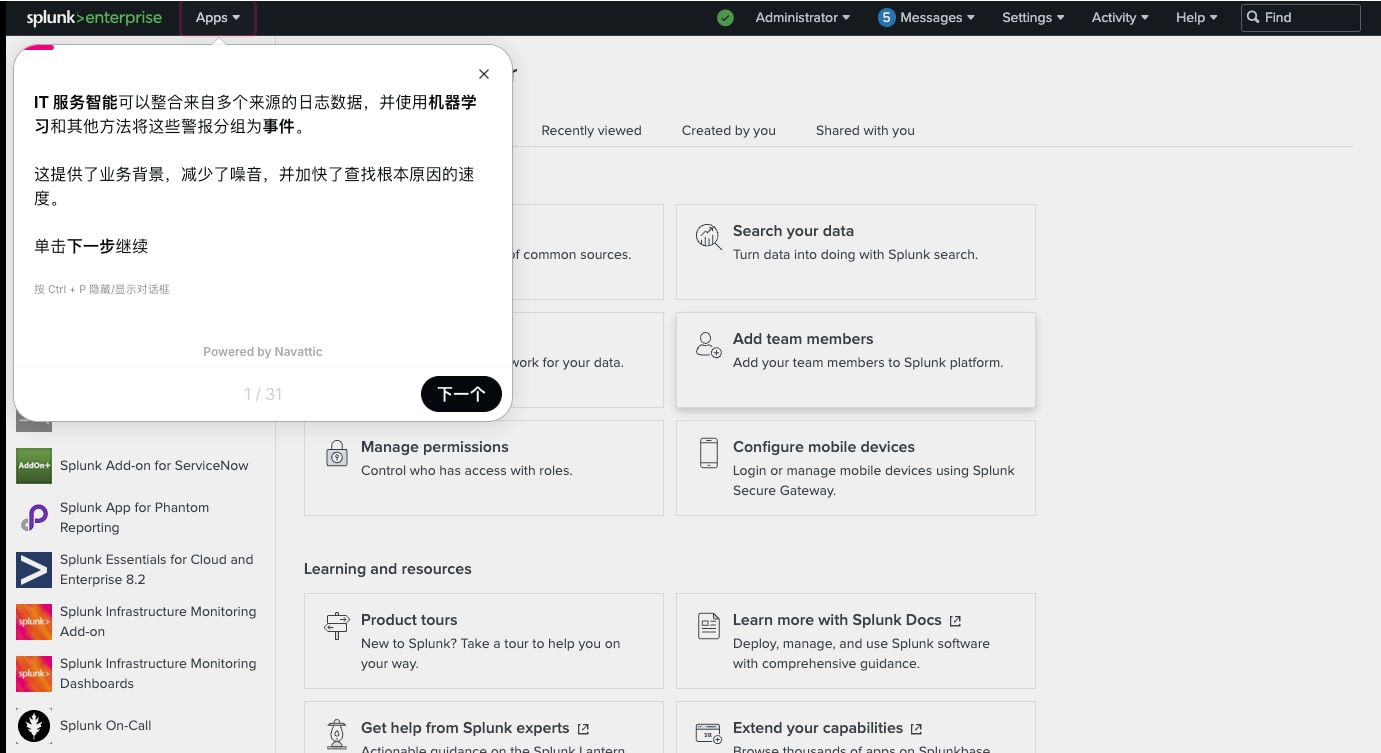Image resolution: width=1381 pixels, height=753 pixels.
Task: Click the green health status checkmark icon
Action: pyautogui.click(x=726, y=18)
